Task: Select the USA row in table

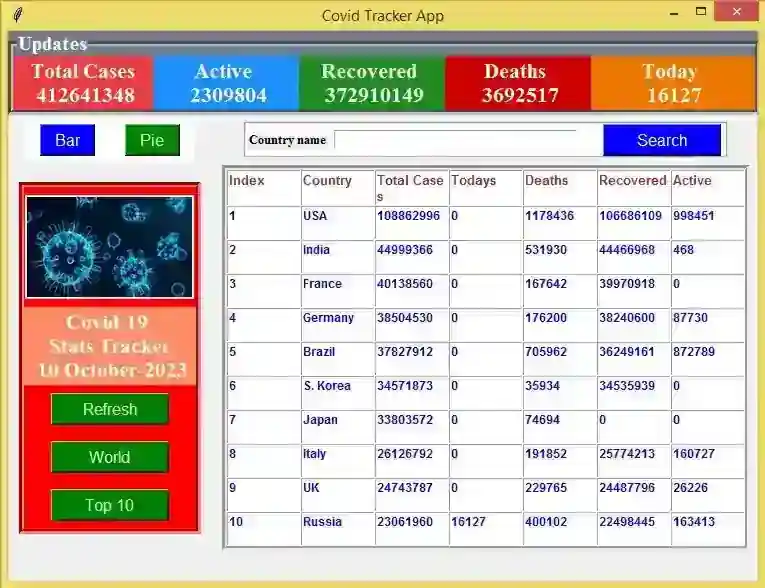Action: tap(486, 223)
